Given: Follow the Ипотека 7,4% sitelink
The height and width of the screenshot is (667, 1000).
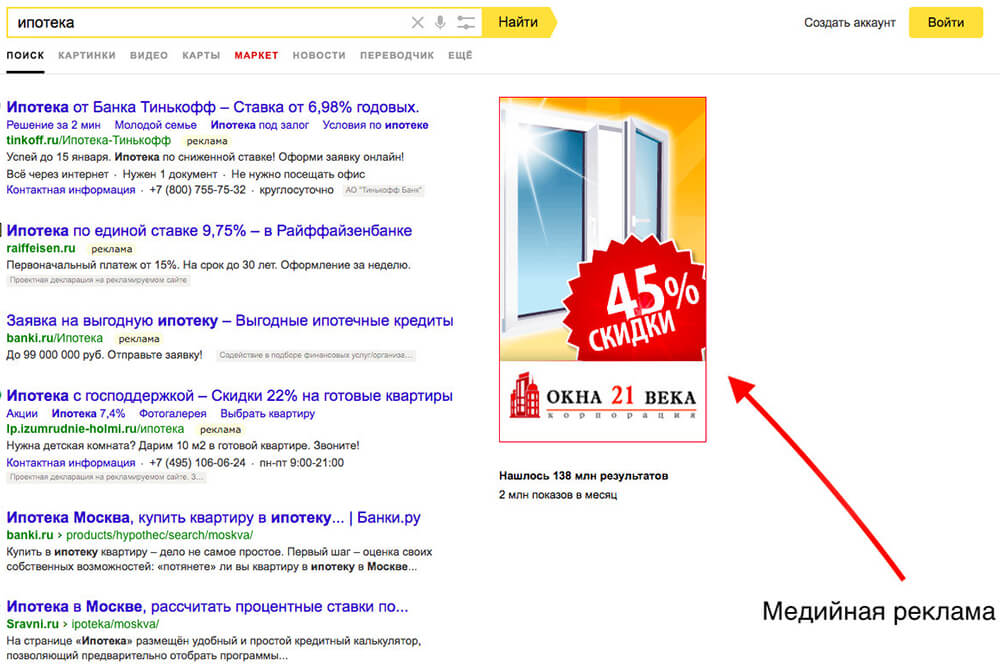Looking at the screenshot, I should pos(88,413).
